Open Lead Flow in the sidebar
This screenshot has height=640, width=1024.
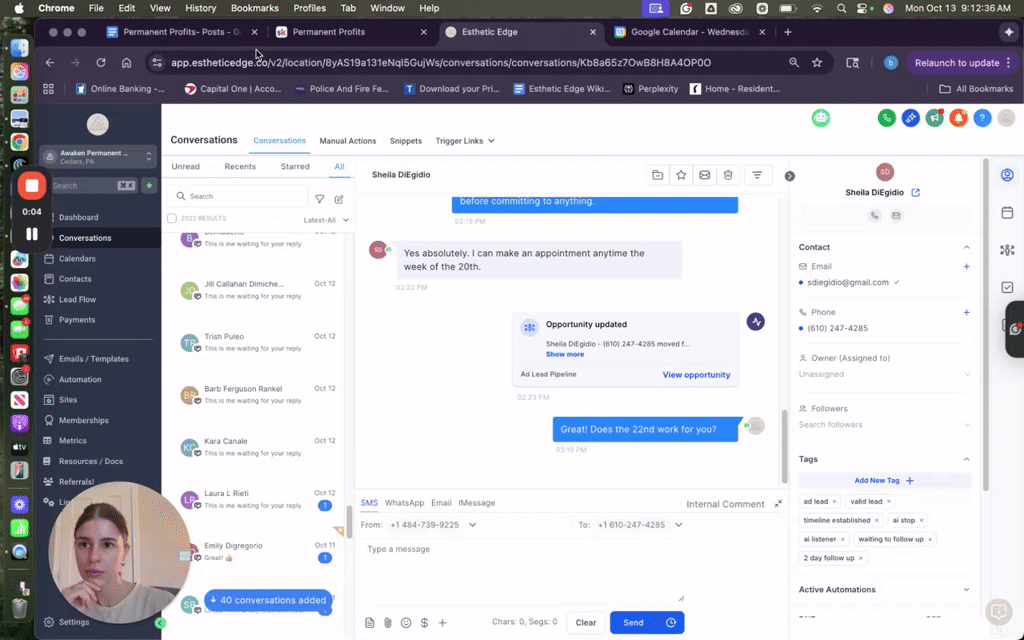click(77, 300)
